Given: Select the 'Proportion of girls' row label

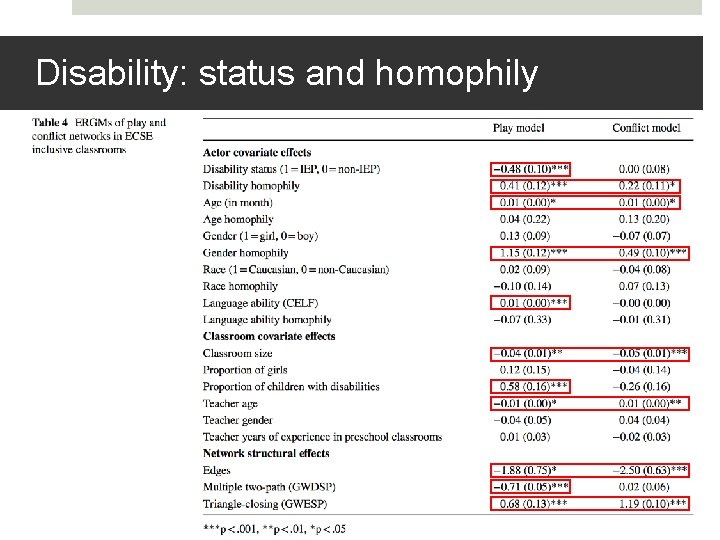Looking at the screenshot, I should tap(245, 370).
